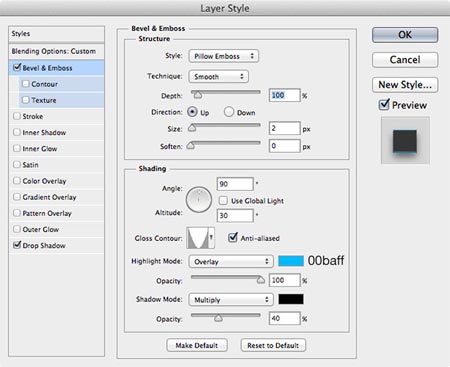
Task: Click the Angle value field
Action: pyautogui.click(x=235, y=184)
